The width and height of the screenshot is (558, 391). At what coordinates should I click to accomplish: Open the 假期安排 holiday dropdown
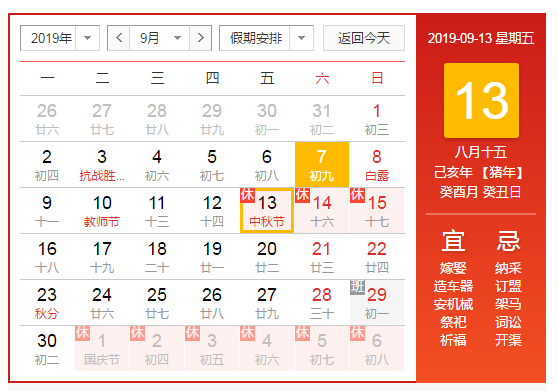point(266,38)
